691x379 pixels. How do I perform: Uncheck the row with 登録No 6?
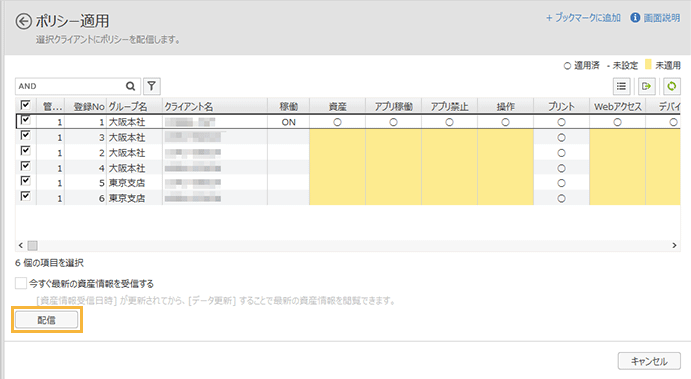click(x=26, y=196)
